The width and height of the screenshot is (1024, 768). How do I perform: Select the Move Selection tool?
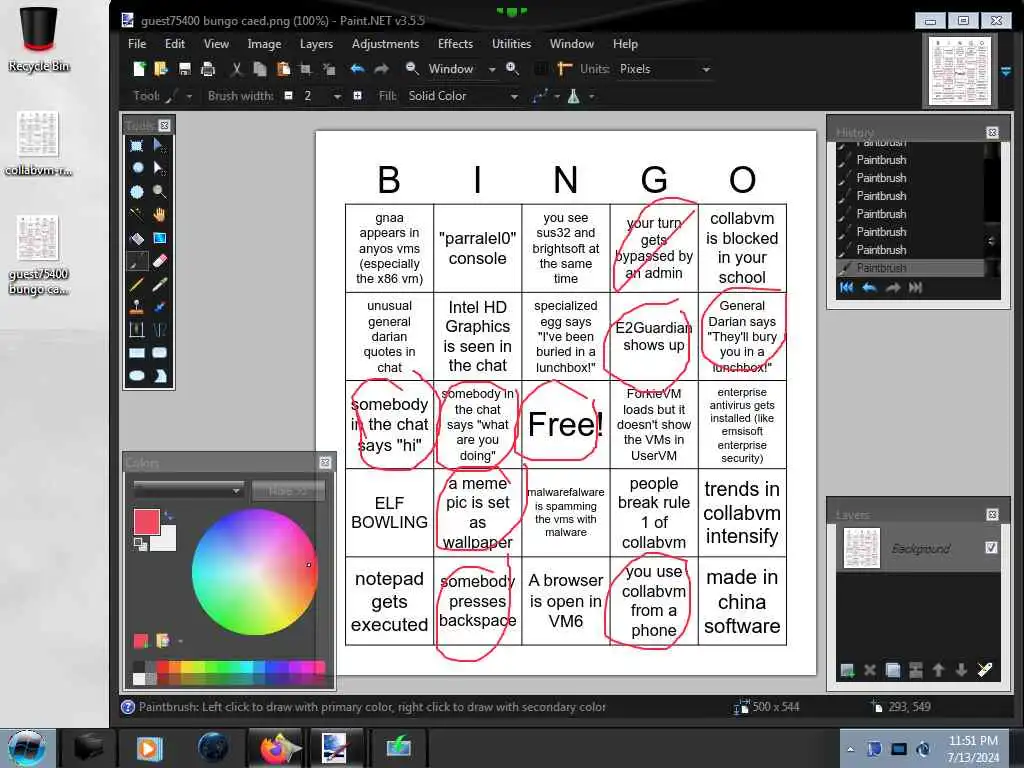[159, 168]
